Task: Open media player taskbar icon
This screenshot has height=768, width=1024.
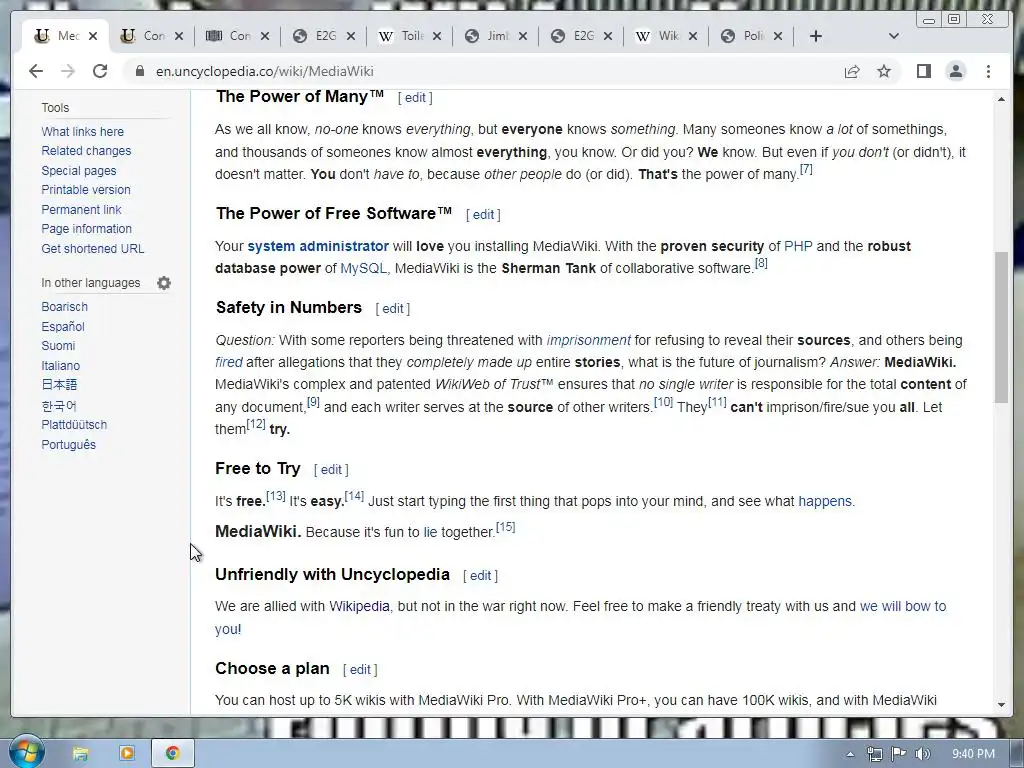Action: [127, 754]
